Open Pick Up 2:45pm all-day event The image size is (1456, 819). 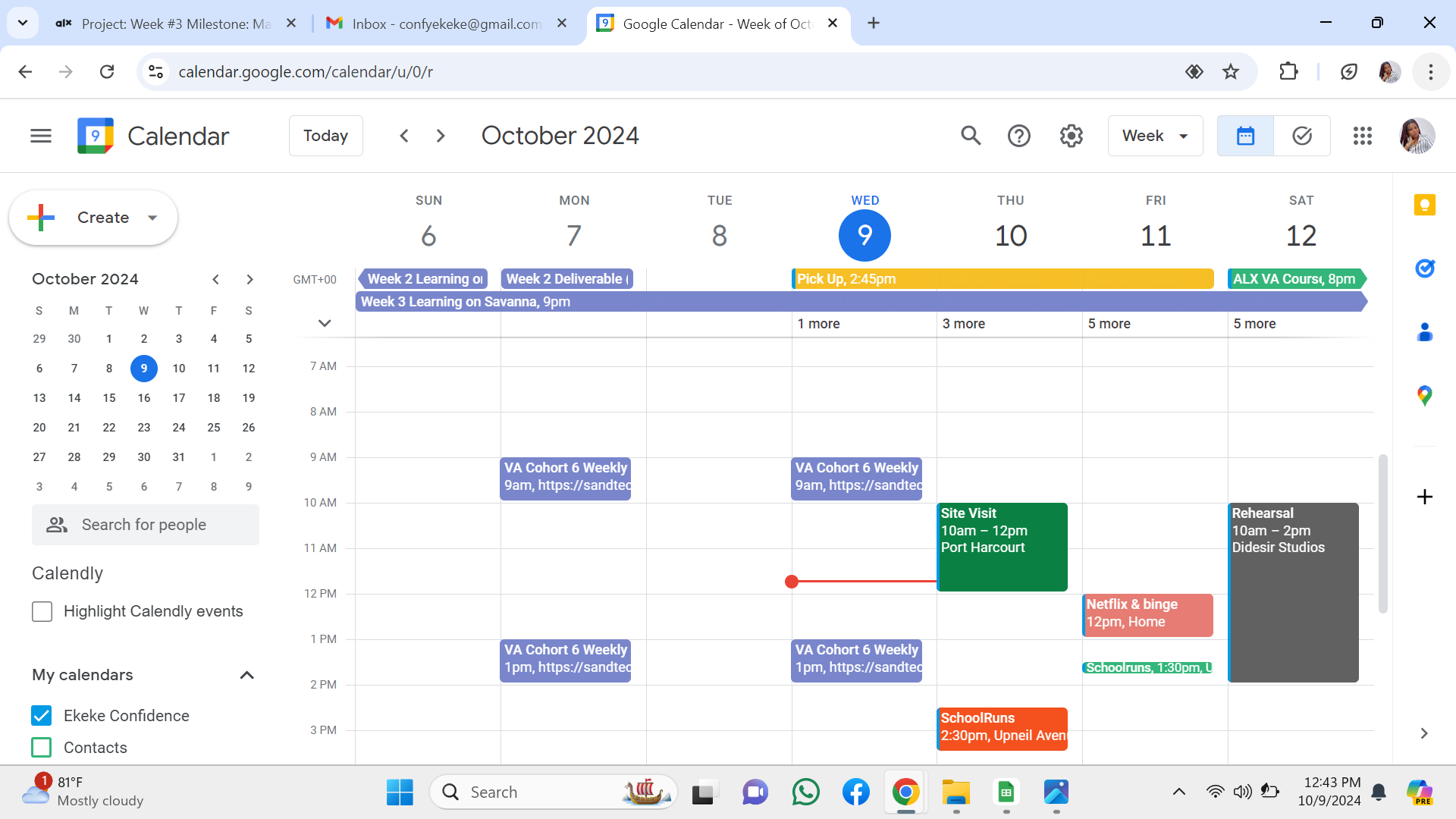pyautogui.click(x=1002, y=279)
